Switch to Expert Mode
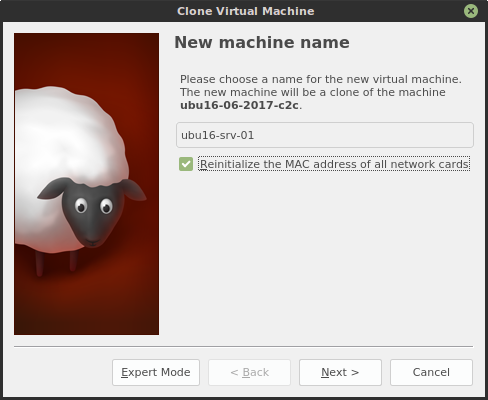 tap(156, 372)
